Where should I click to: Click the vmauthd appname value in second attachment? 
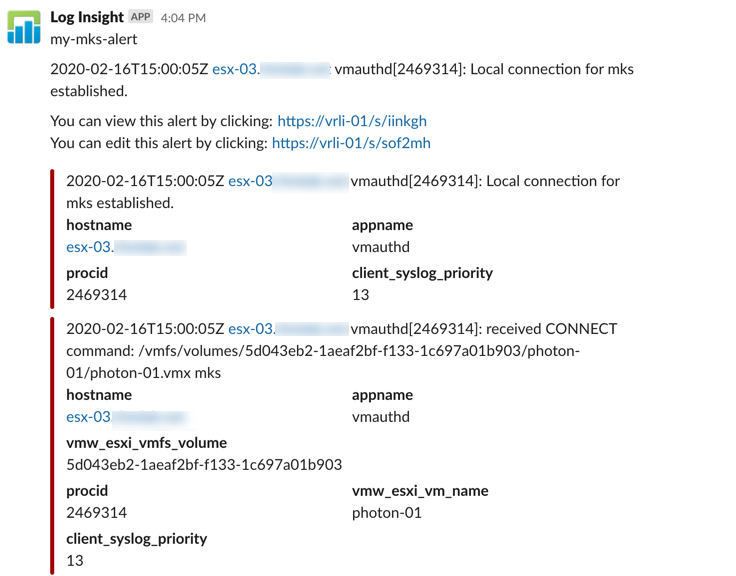(x=381, y=417)
